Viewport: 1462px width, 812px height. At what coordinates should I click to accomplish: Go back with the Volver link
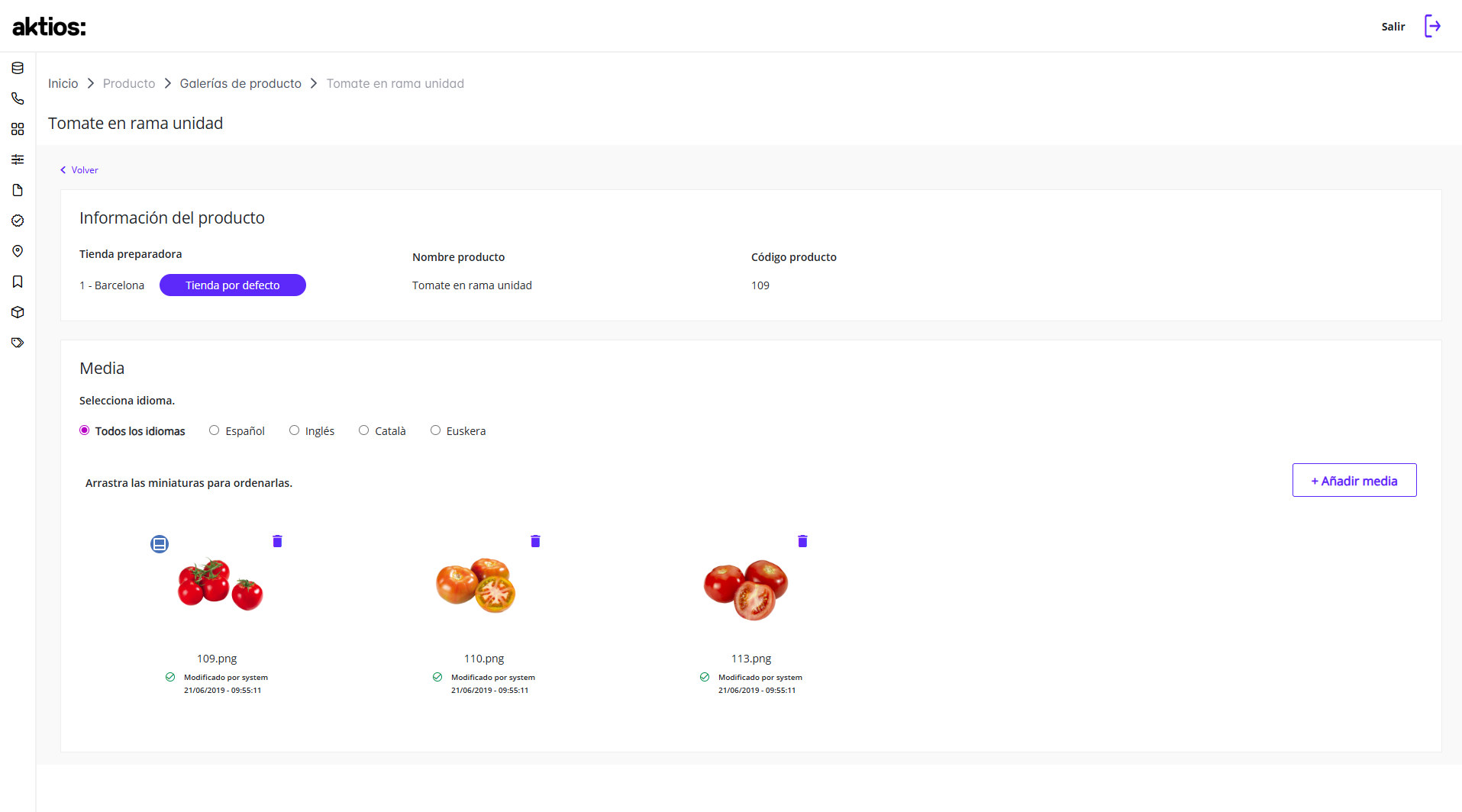point(79,170)
